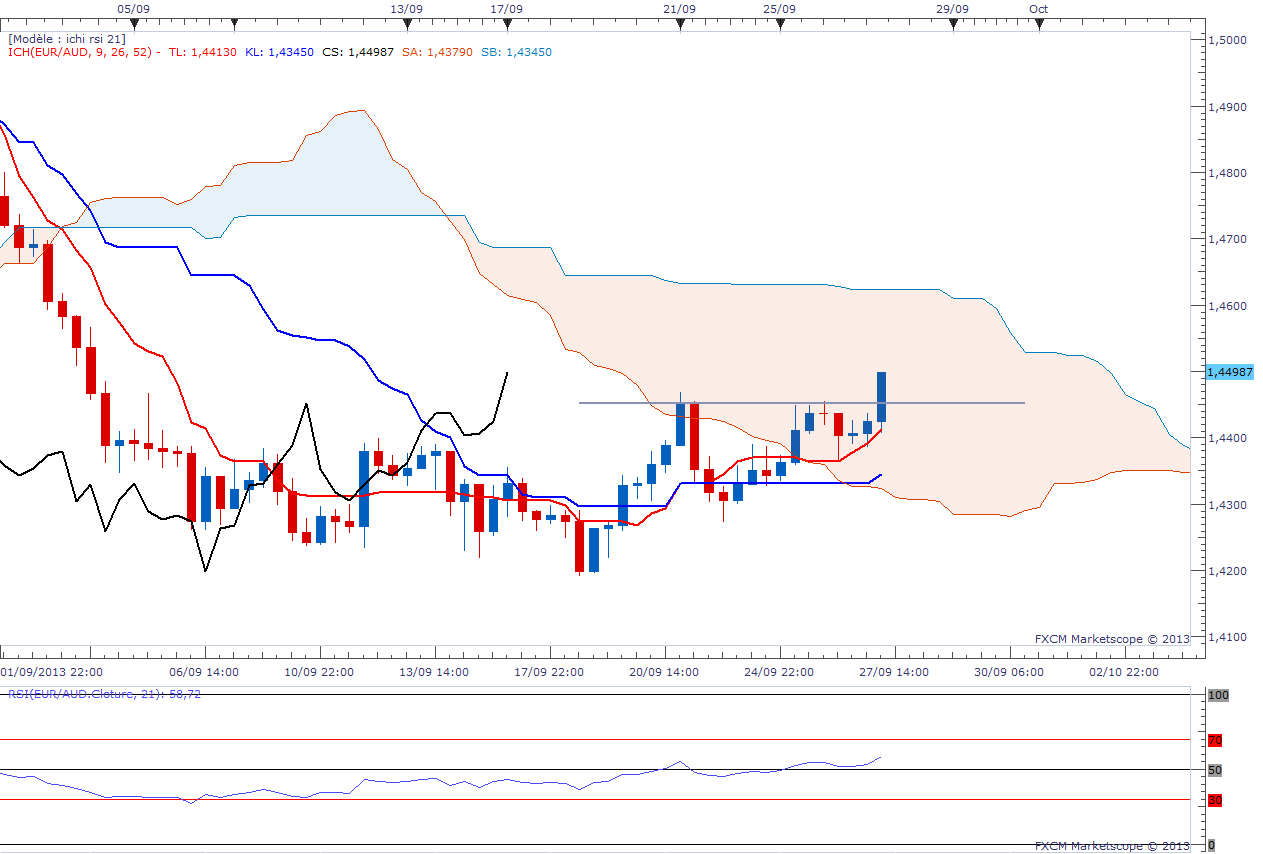Click the TL: 1,44130 legend value
Screen dimensions: 1263x854
[203, 52]
